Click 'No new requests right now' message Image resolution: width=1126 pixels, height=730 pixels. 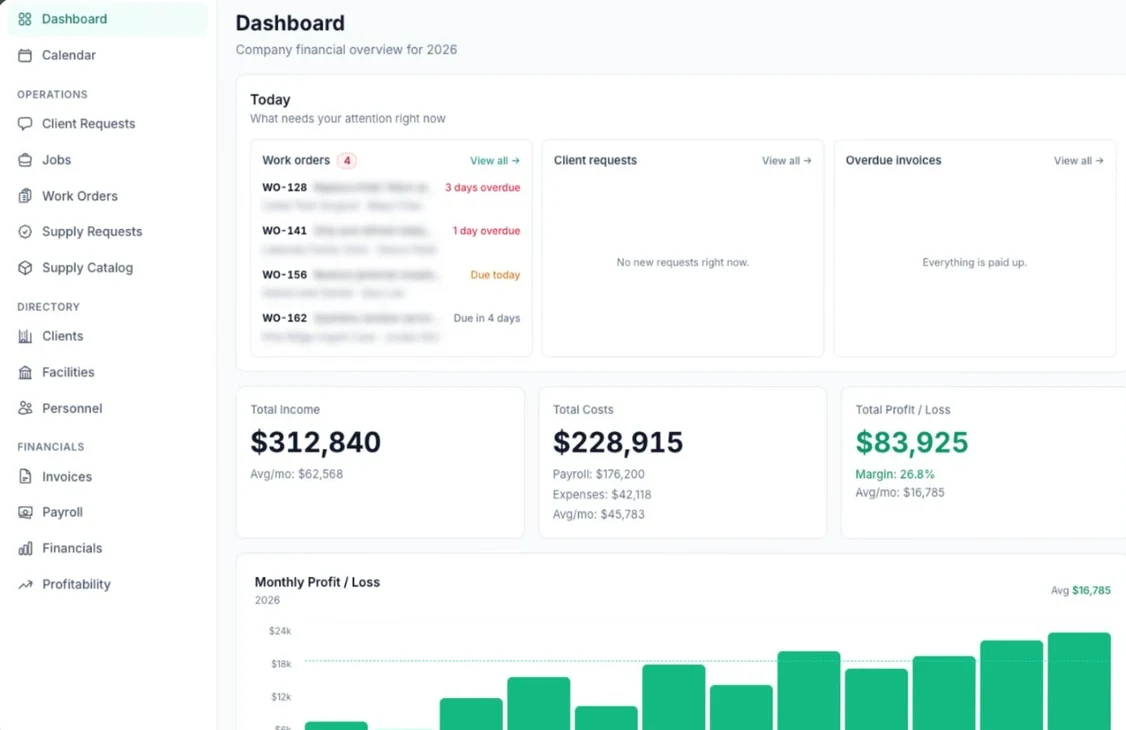[682, 263]
